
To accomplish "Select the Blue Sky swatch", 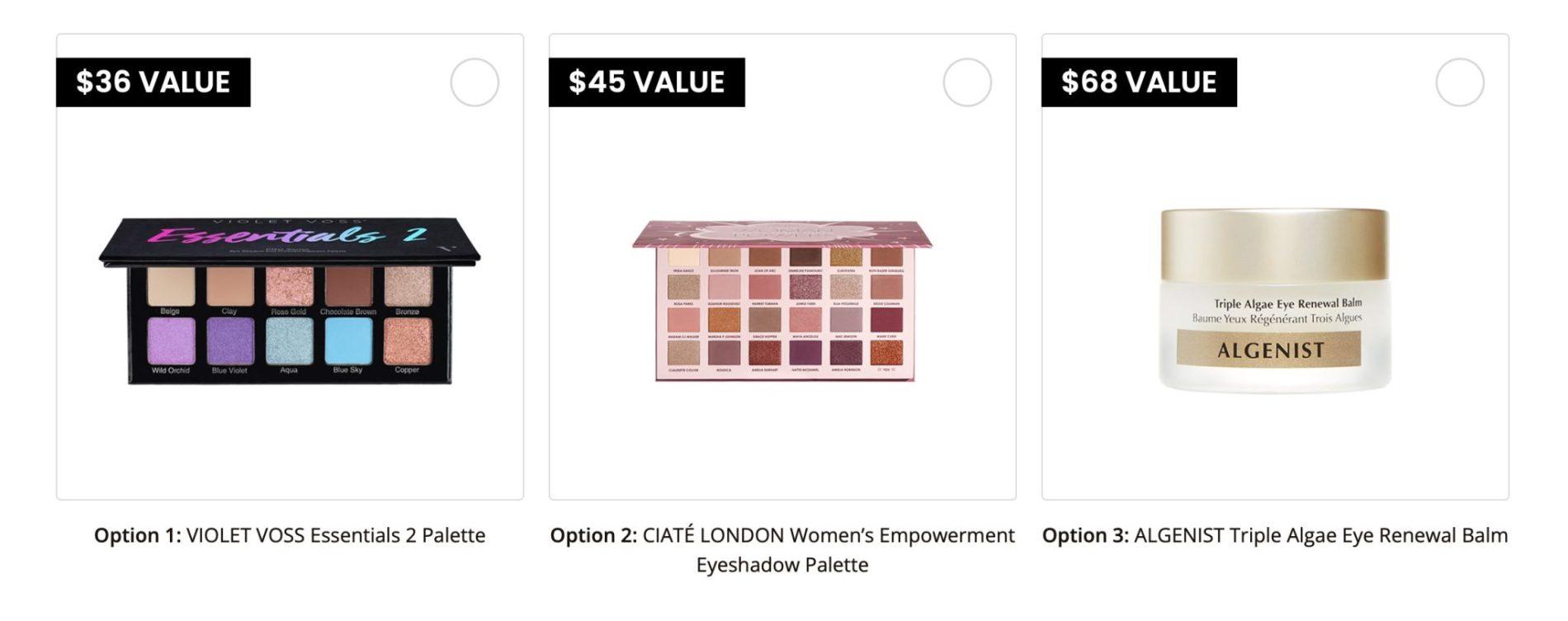I will [348, 341].
